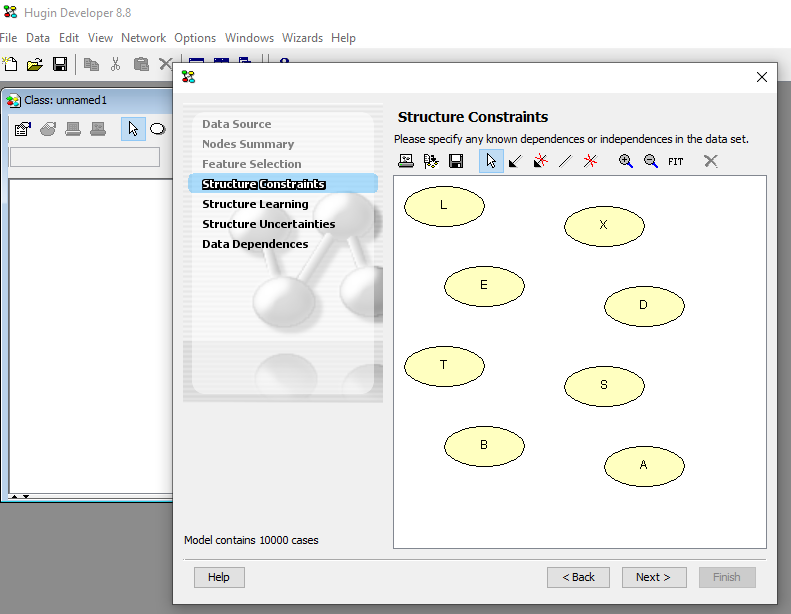This screenshot has width=791, height=614.
Task: Close the wizard dialog with X
Action: pyautogui.click(x=762, y=77)
